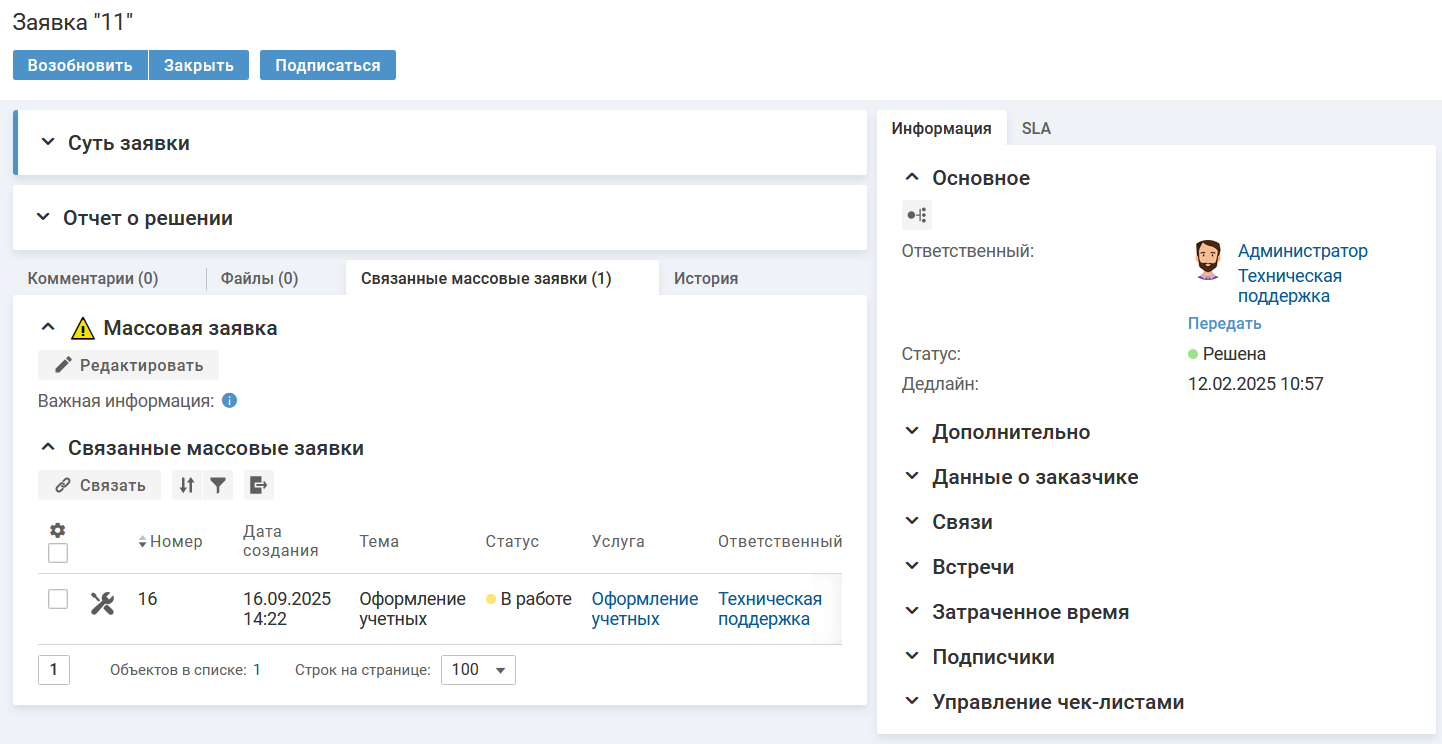The height and width of the screenshot is (744, 1442).
Task: Click the Редактировать button with pencil
Action: tap(128, 365)
